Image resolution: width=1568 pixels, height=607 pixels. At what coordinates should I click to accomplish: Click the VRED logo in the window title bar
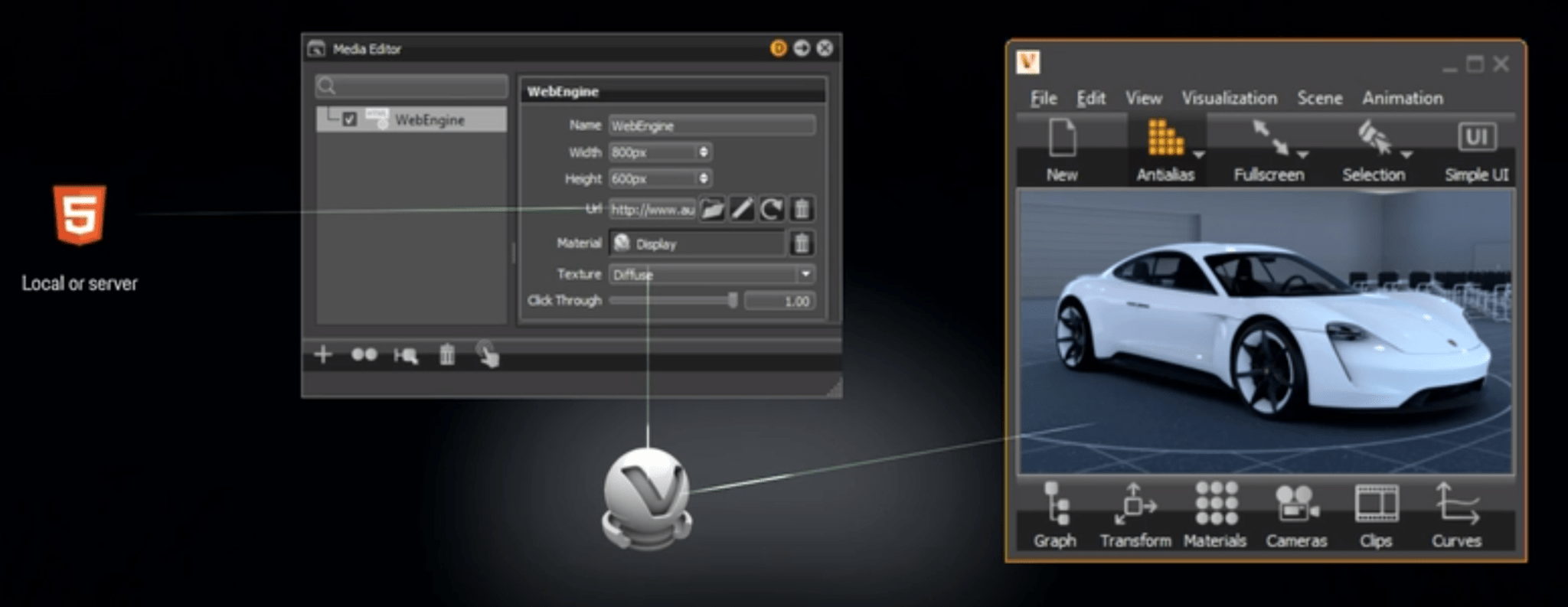1028,63
